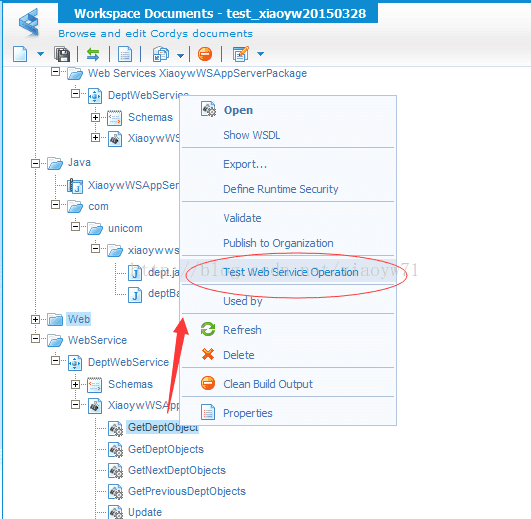
Task: Click the unicom folder icon
Action: tap(95, 229)
